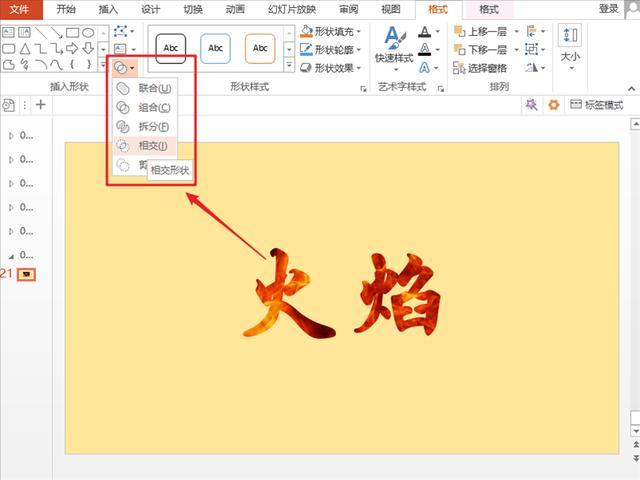
Task: Pick the elbow arrow connector shape
Action: (x=56, y=49)
